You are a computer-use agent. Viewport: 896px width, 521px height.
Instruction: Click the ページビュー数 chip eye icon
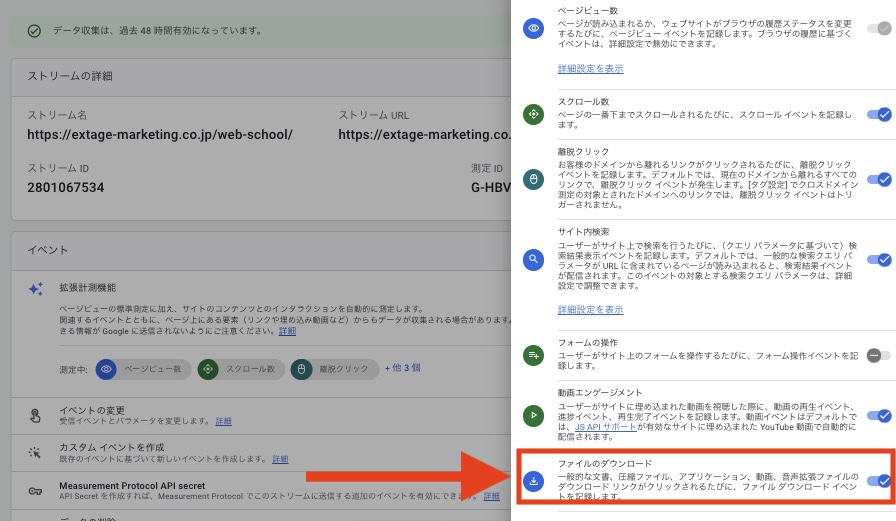pos(106,369)
